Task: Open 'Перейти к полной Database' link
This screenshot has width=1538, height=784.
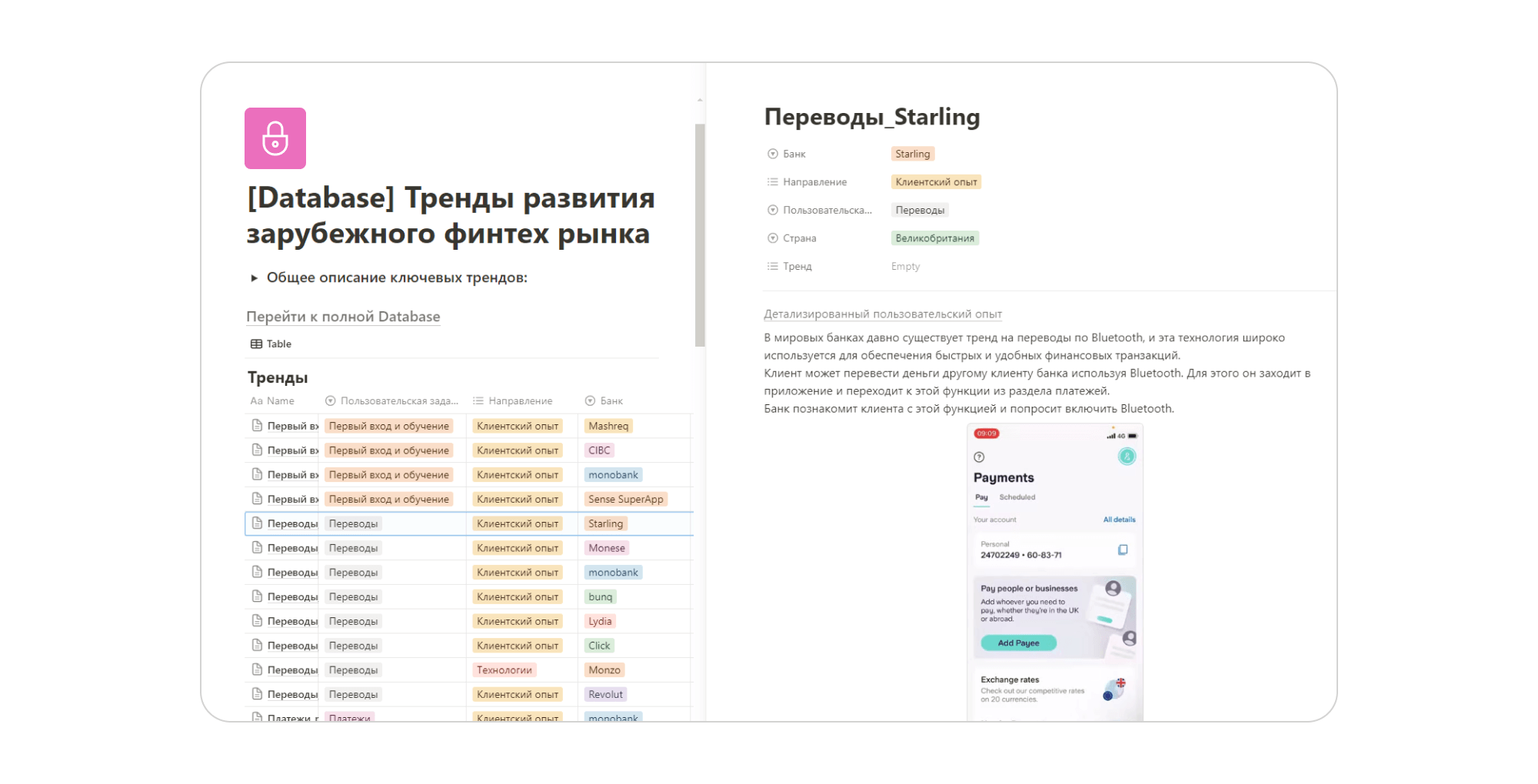Action: 343,317
